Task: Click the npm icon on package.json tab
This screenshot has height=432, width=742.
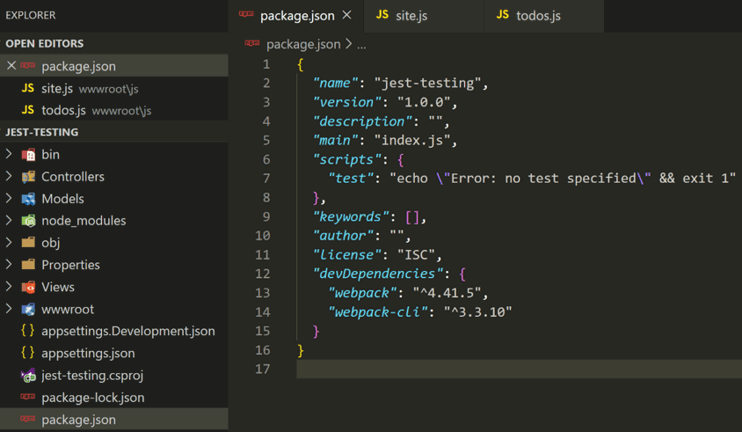Action: coord(246,14)
